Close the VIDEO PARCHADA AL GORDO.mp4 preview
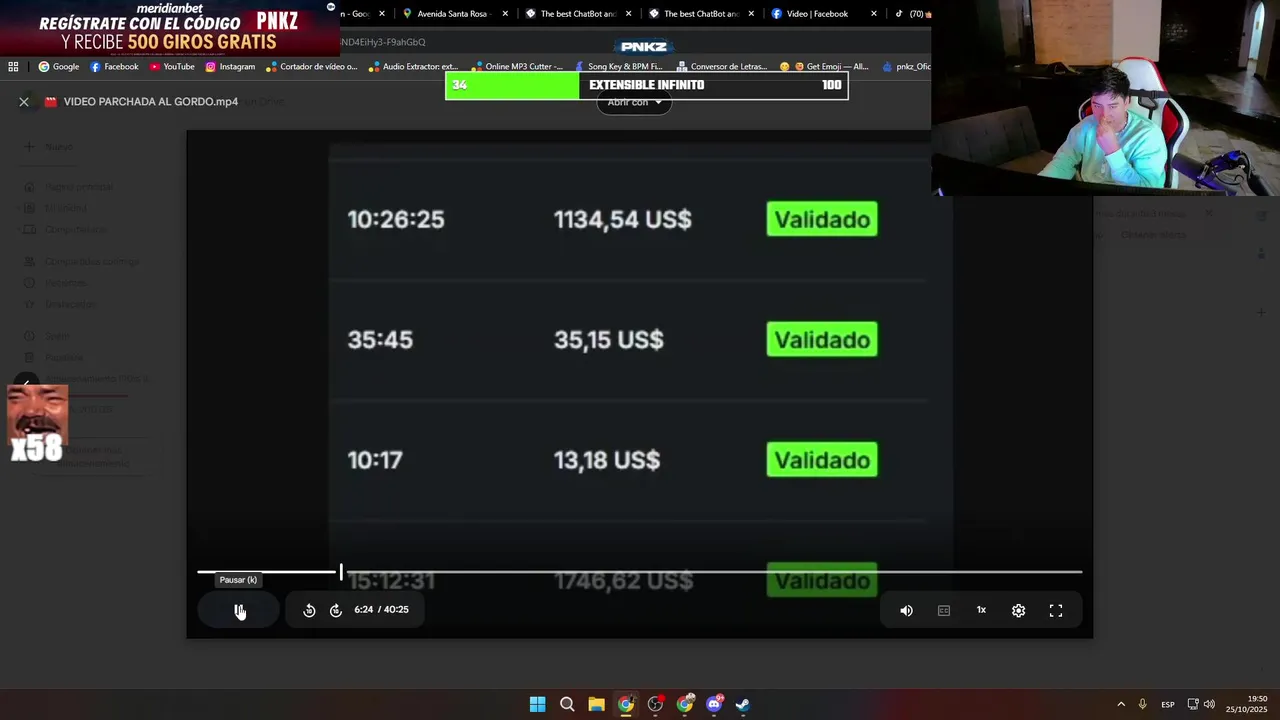Image resolution: width=1280 pixels, height=720 pixels. pyautogui.click(x=24, y=101)
